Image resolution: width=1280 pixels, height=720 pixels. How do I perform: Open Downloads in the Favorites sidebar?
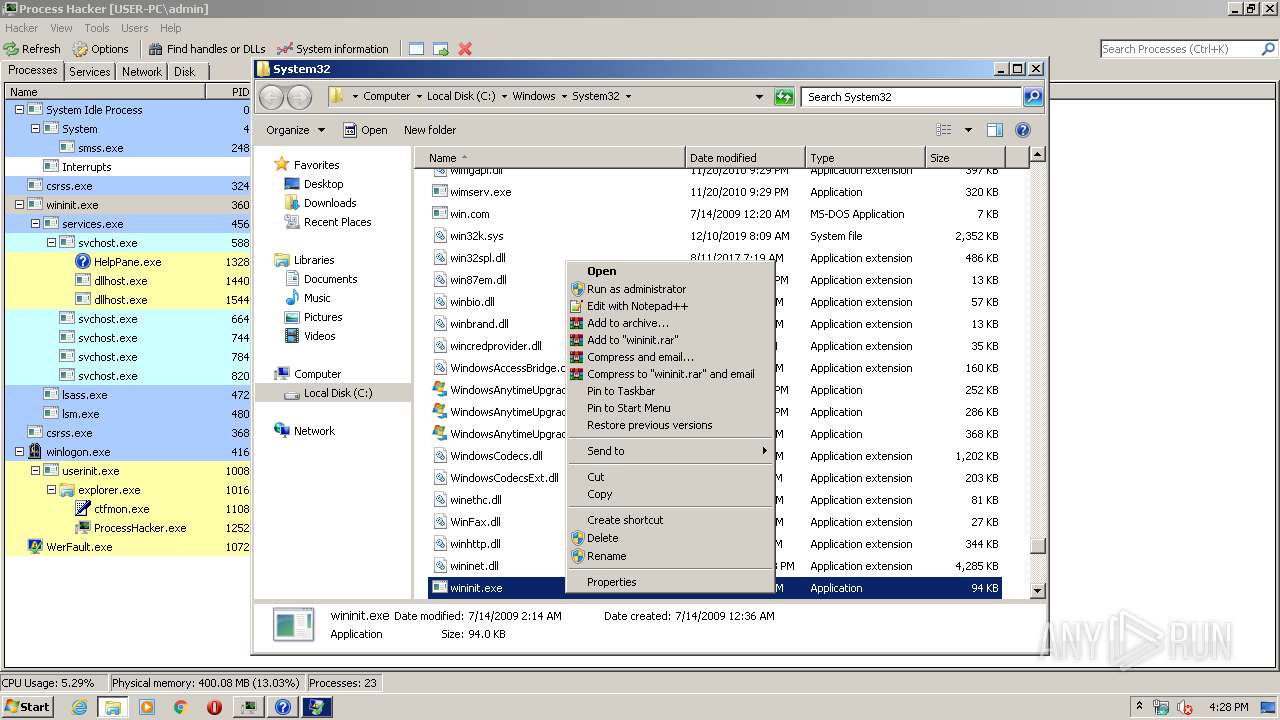click(330, 203)
